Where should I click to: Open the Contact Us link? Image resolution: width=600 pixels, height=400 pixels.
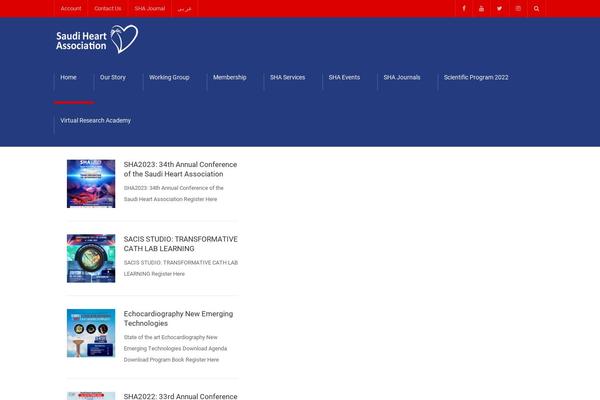[x=108, y=8]
